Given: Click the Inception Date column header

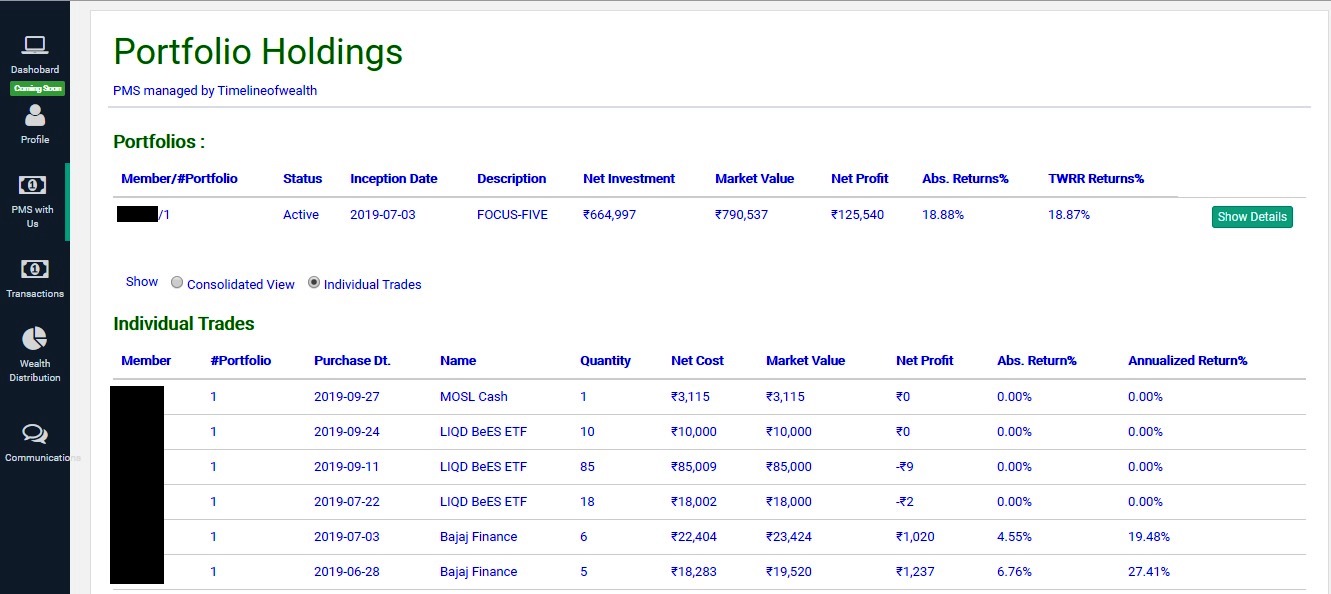Looking at the screenshot, I should coord(394,178).
